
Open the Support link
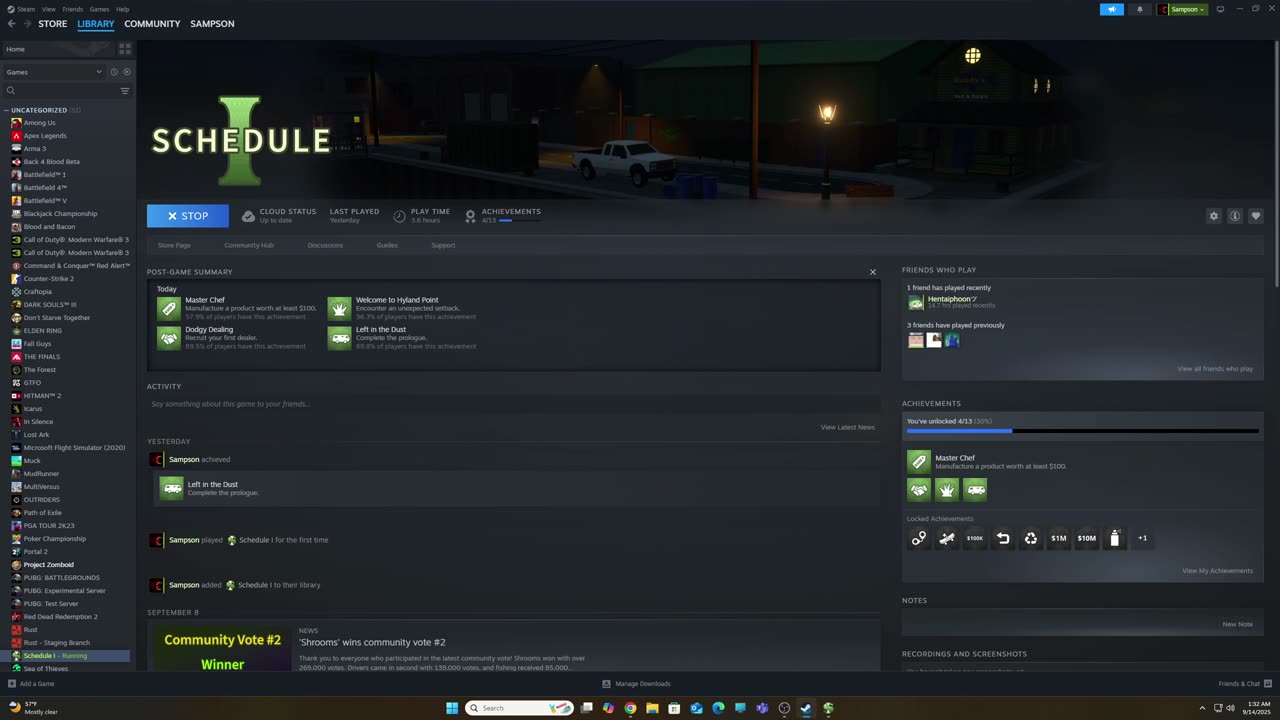click(x=443, y=245)
